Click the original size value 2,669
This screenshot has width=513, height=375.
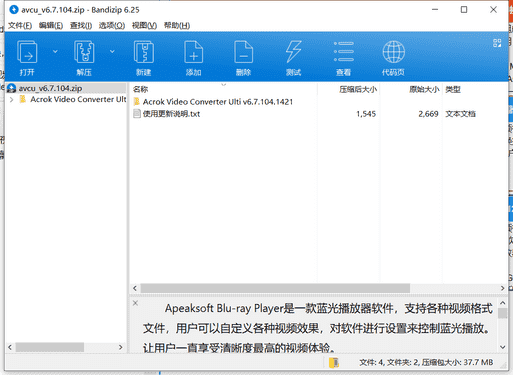tap(428, 114)
